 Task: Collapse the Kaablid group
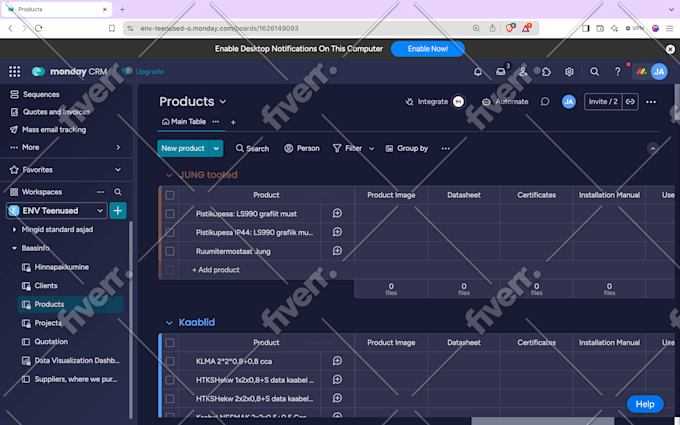169,323
